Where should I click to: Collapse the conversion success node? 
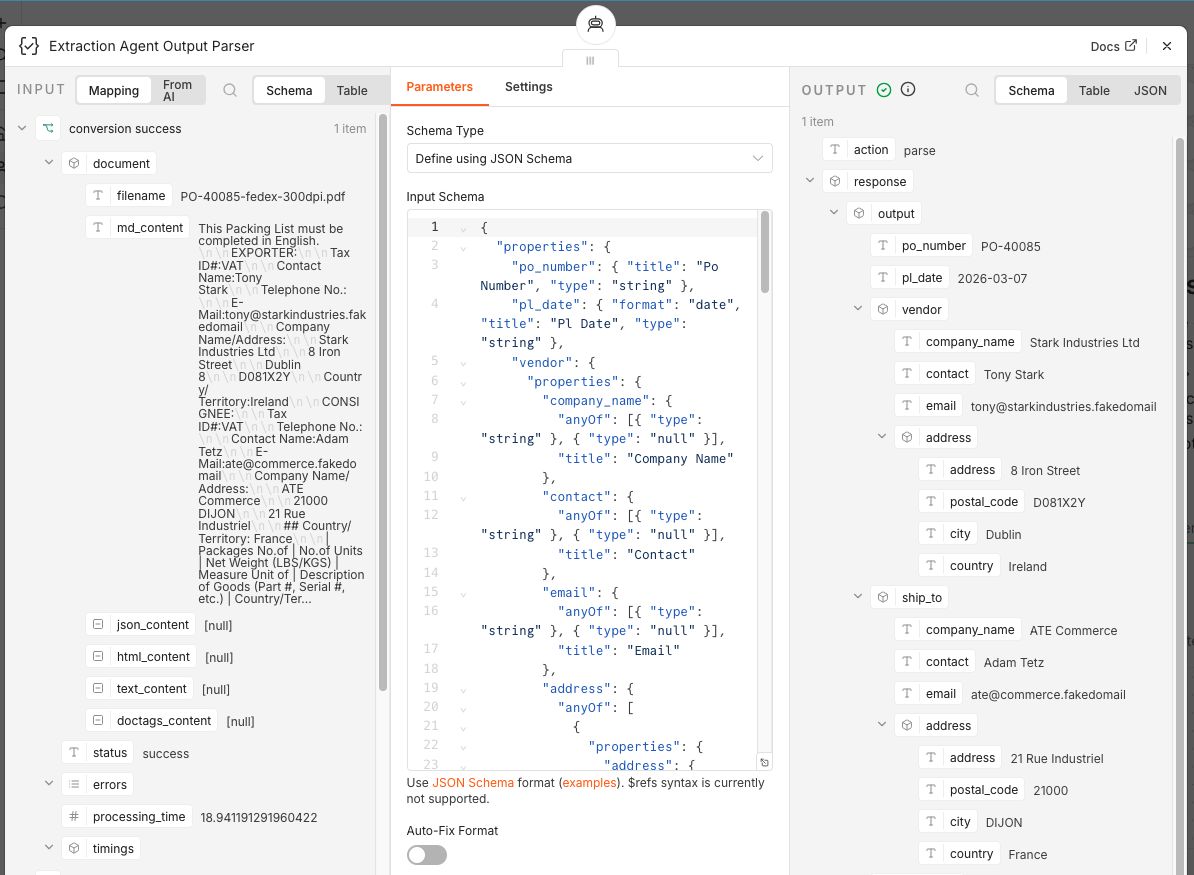22,129
